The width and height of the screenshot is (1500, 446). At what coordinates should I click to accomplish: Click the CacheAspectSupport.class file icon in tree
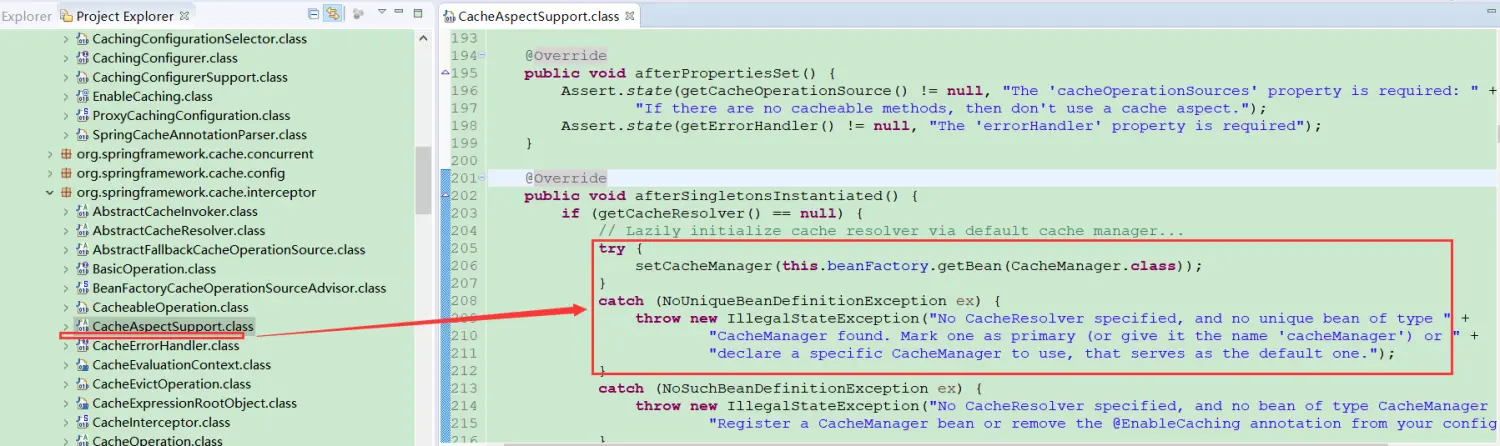[x=82, y=327]
